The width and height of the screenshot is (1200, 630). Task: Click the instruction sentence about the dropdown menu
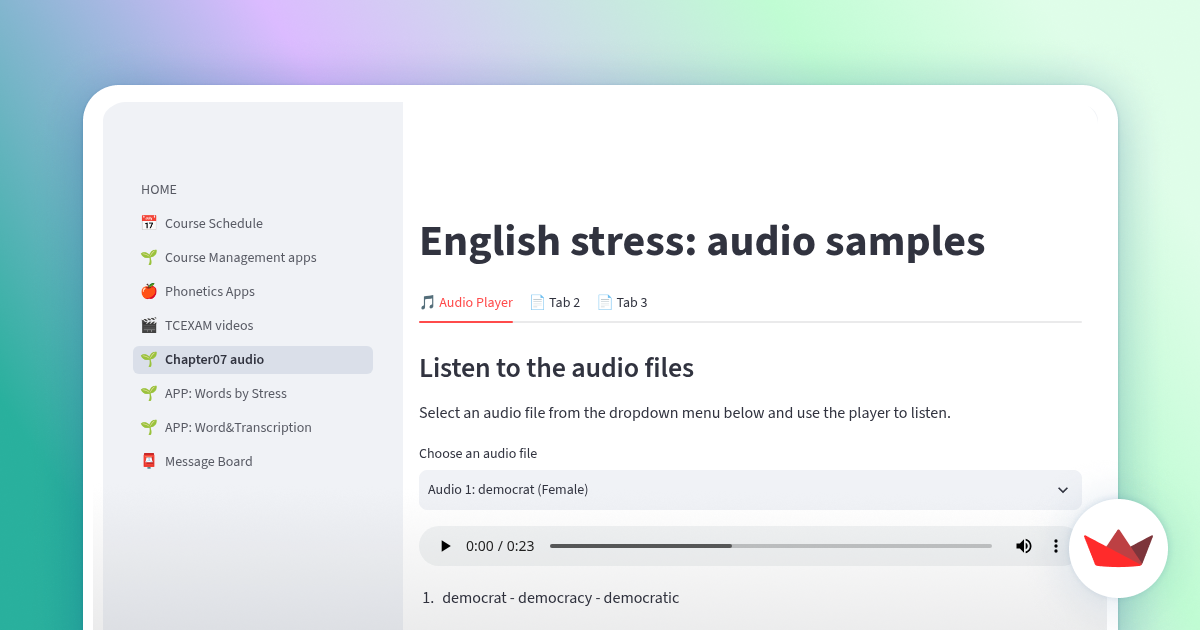685,412
